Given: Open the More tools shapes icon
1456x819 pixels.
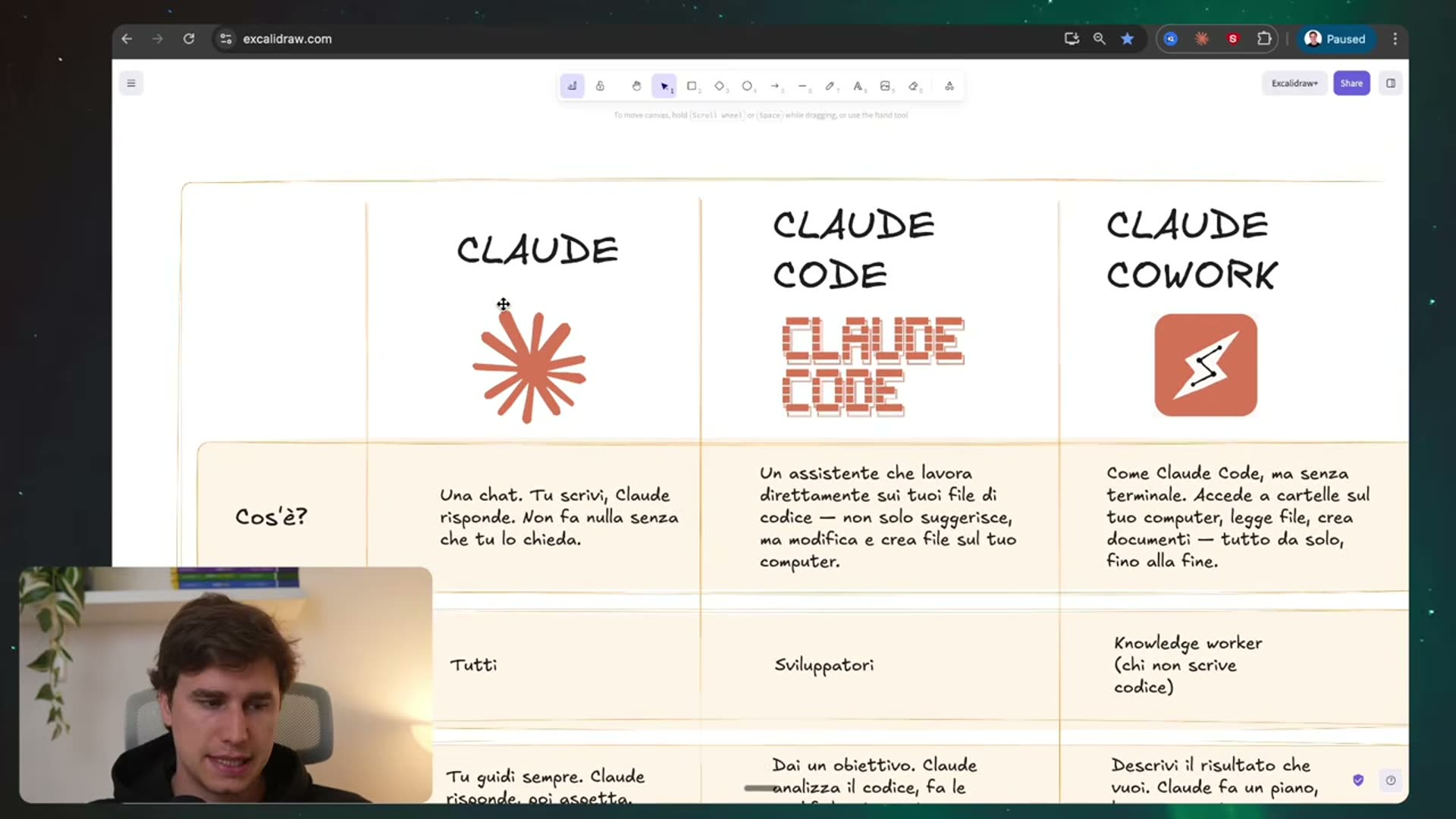Looking at the screenshot, I should pyautogui.click(x=949, y=86).
